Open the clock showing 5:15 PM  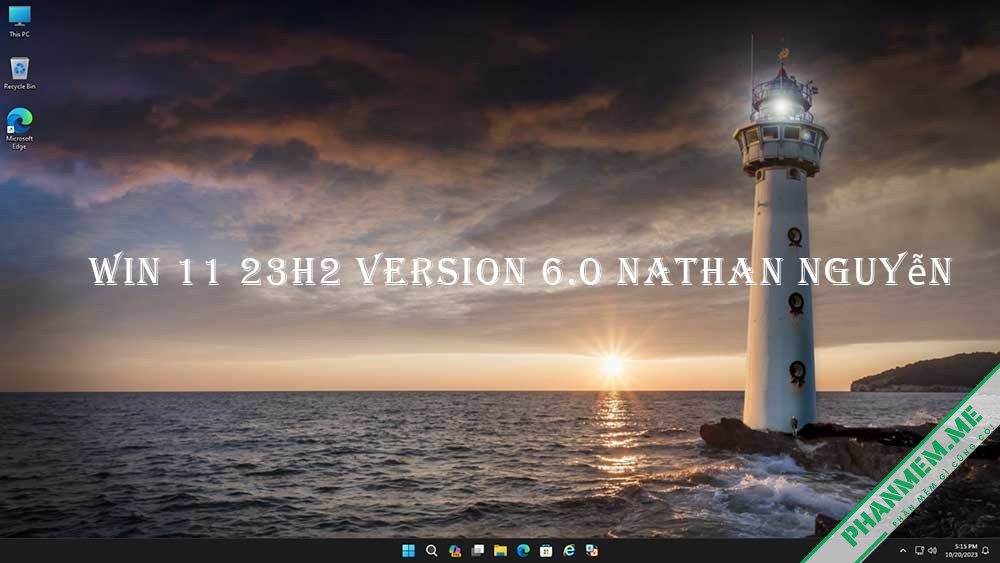tap(961, 550)
